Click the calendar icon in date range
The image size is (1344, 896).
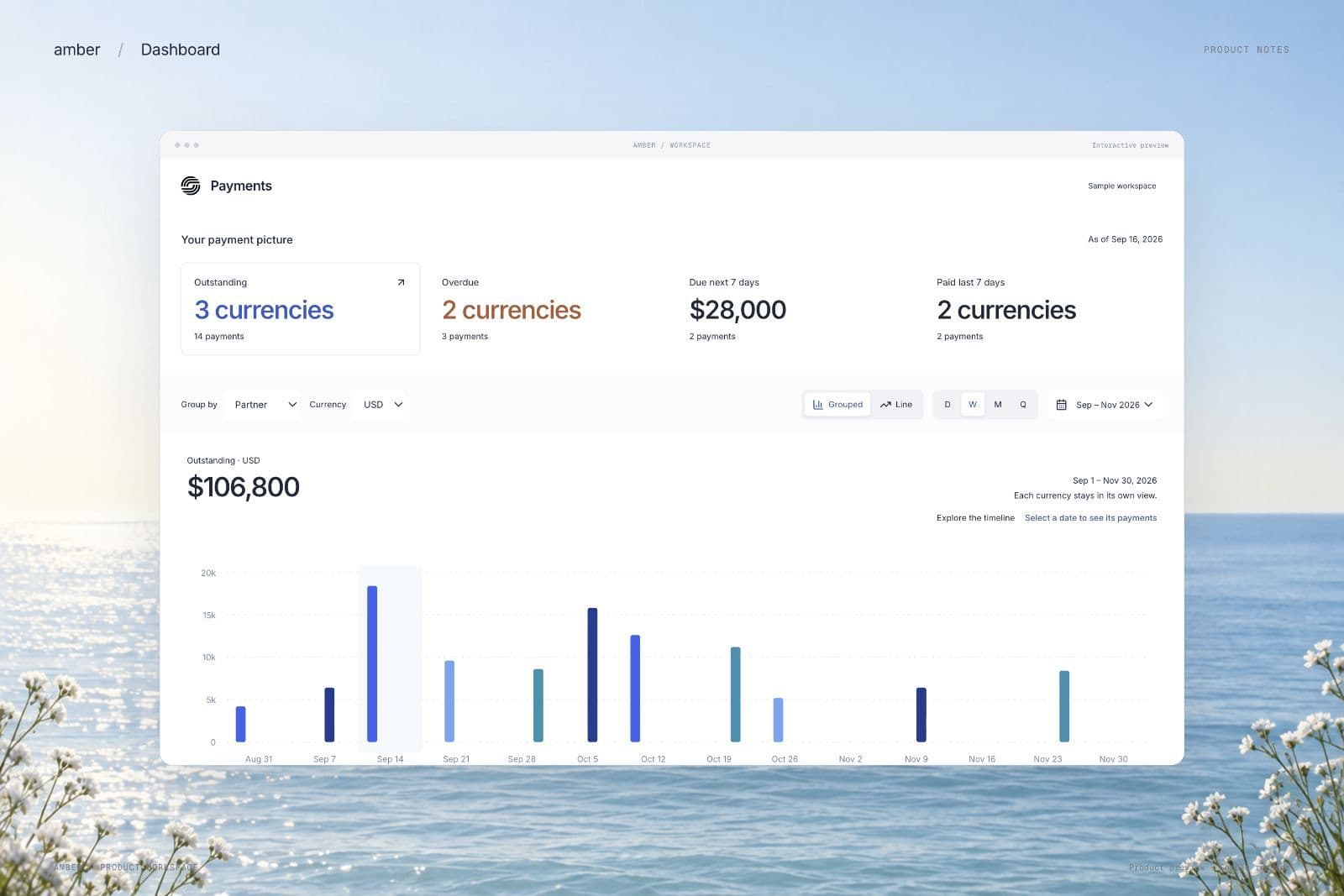pyautogui.click(x=1061, y=405)
